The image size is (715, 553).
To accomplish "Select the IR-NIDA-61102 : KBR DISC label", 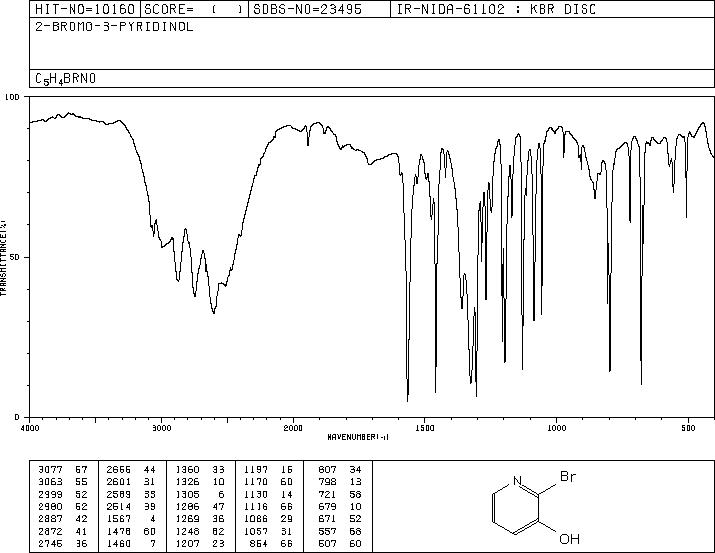I will (496, 9).
